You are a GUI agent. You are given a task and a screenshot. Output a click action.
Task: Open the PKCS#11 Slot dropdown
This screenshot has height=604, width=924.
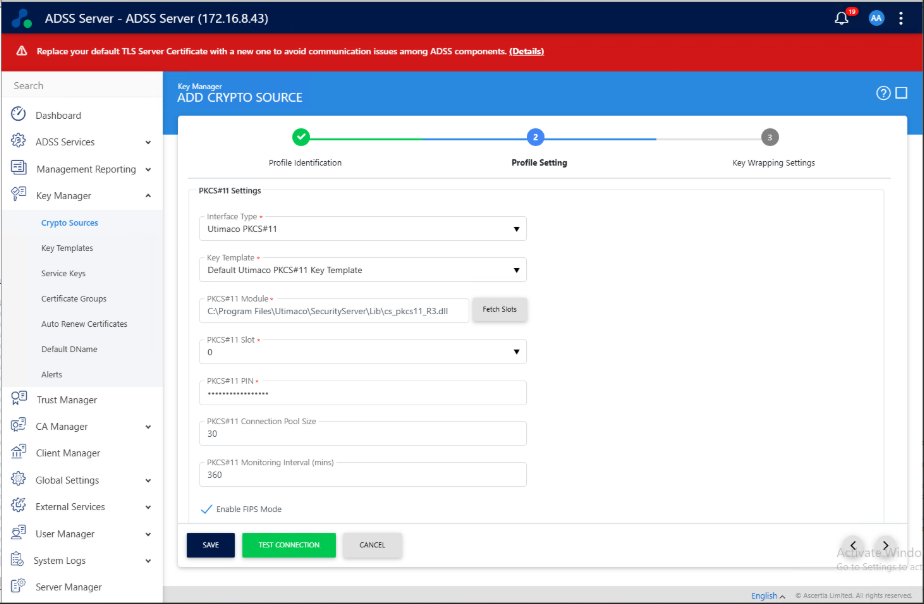(x=362, y=352)
